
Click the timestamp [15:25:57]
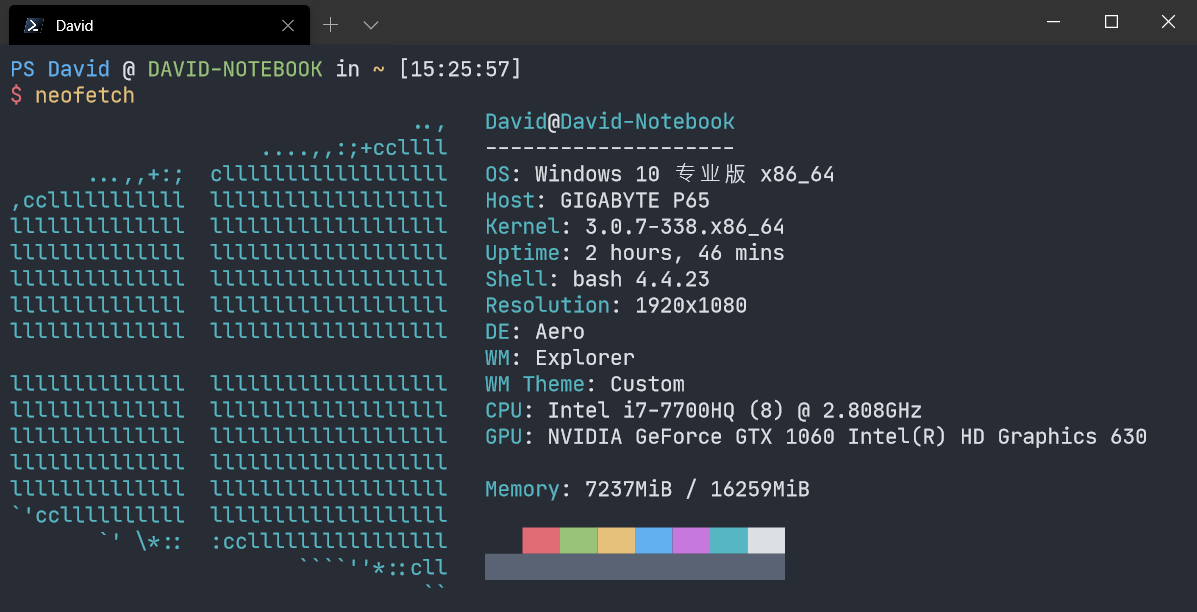[x=460, y=69]
